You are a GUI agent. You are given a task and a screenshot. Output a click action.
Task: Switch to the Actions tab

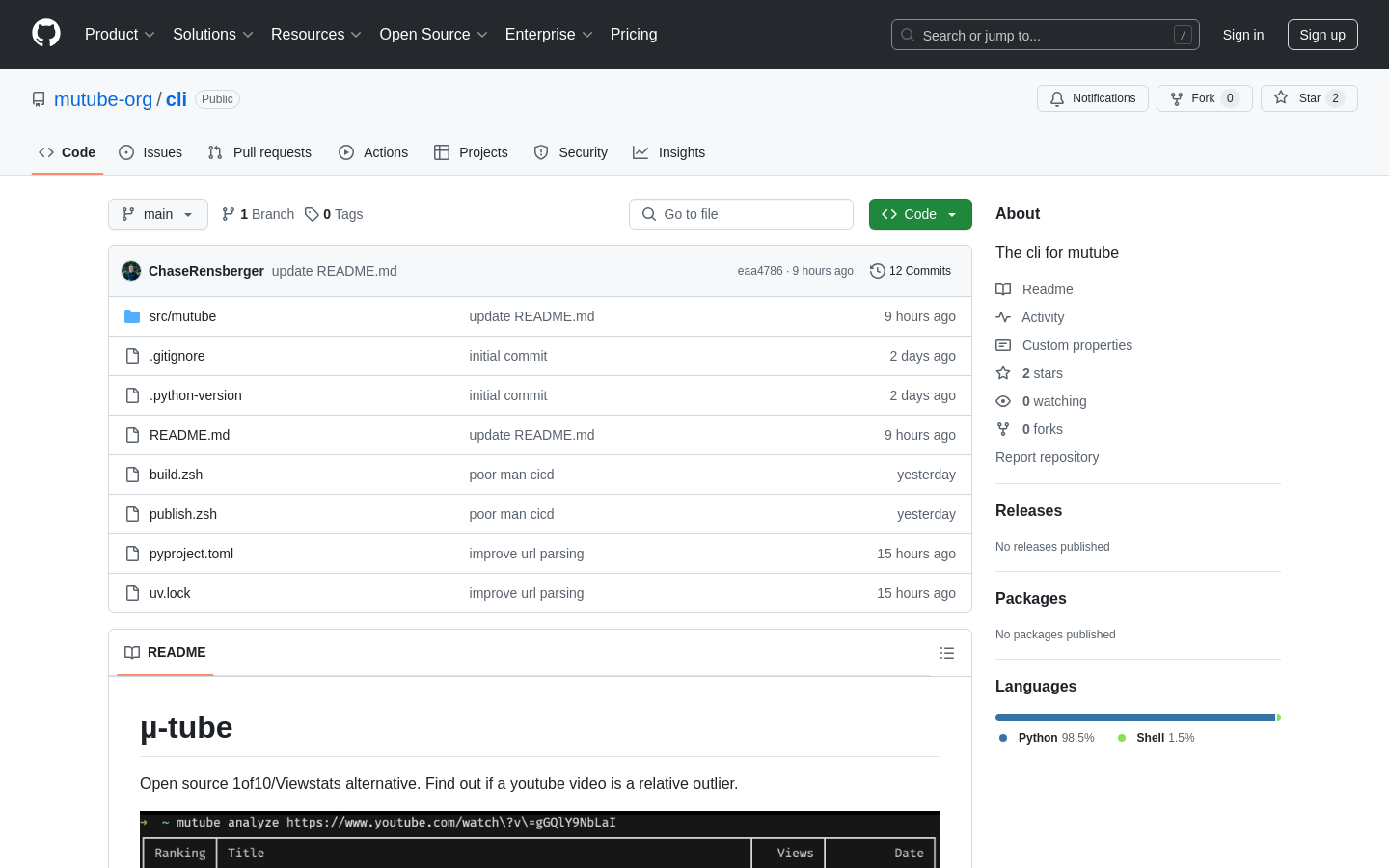coord(373,152)
